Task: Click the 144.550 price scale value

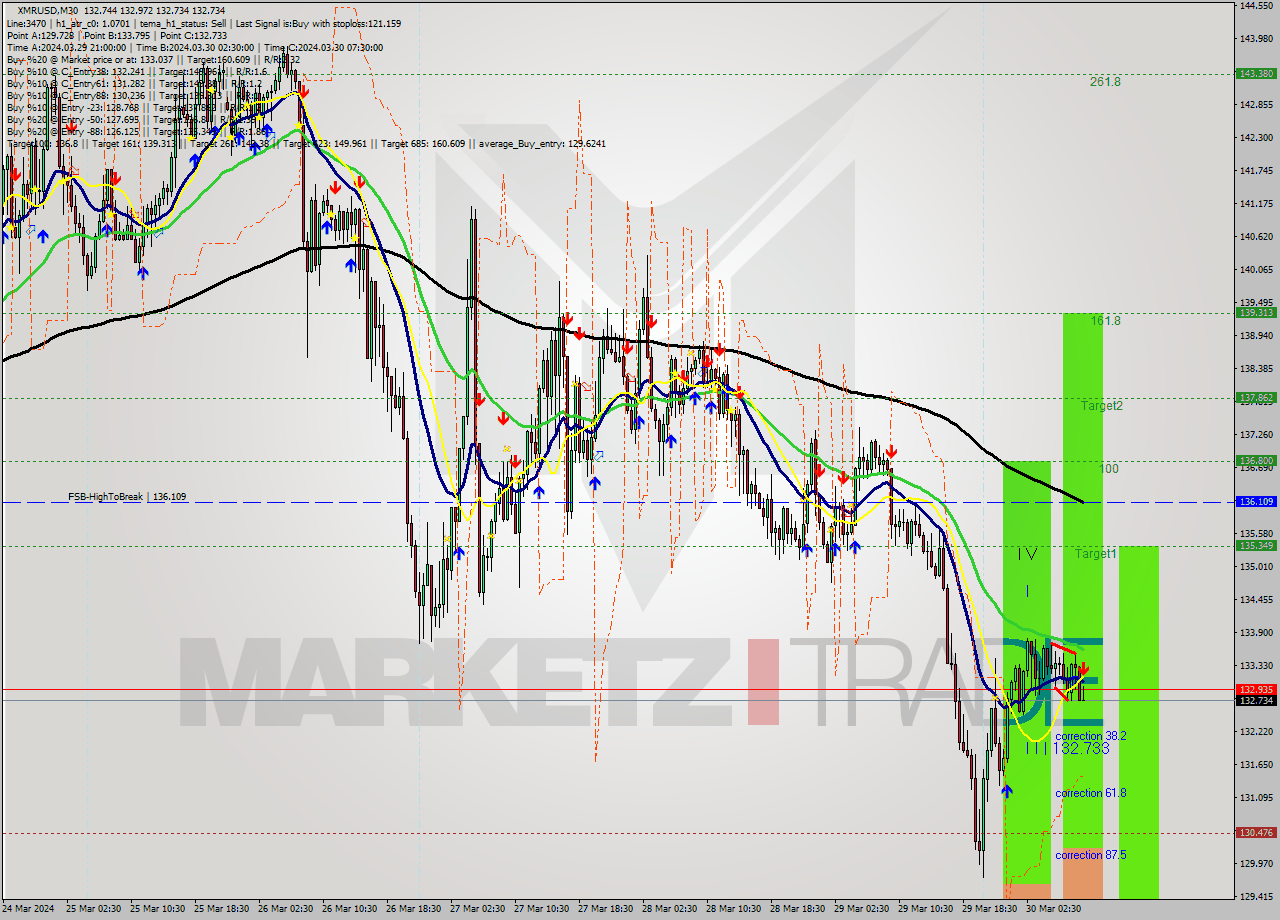Action: click(1256, 6)
